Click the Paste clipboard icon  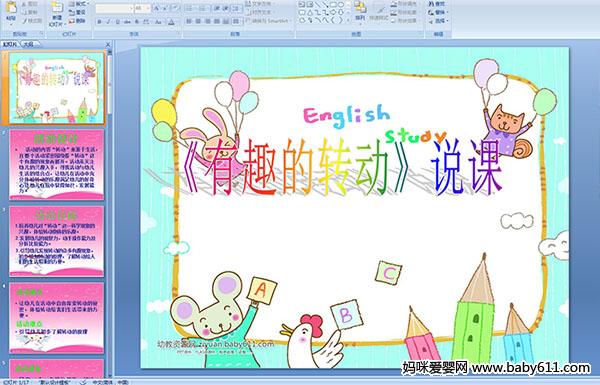(11, 7)
